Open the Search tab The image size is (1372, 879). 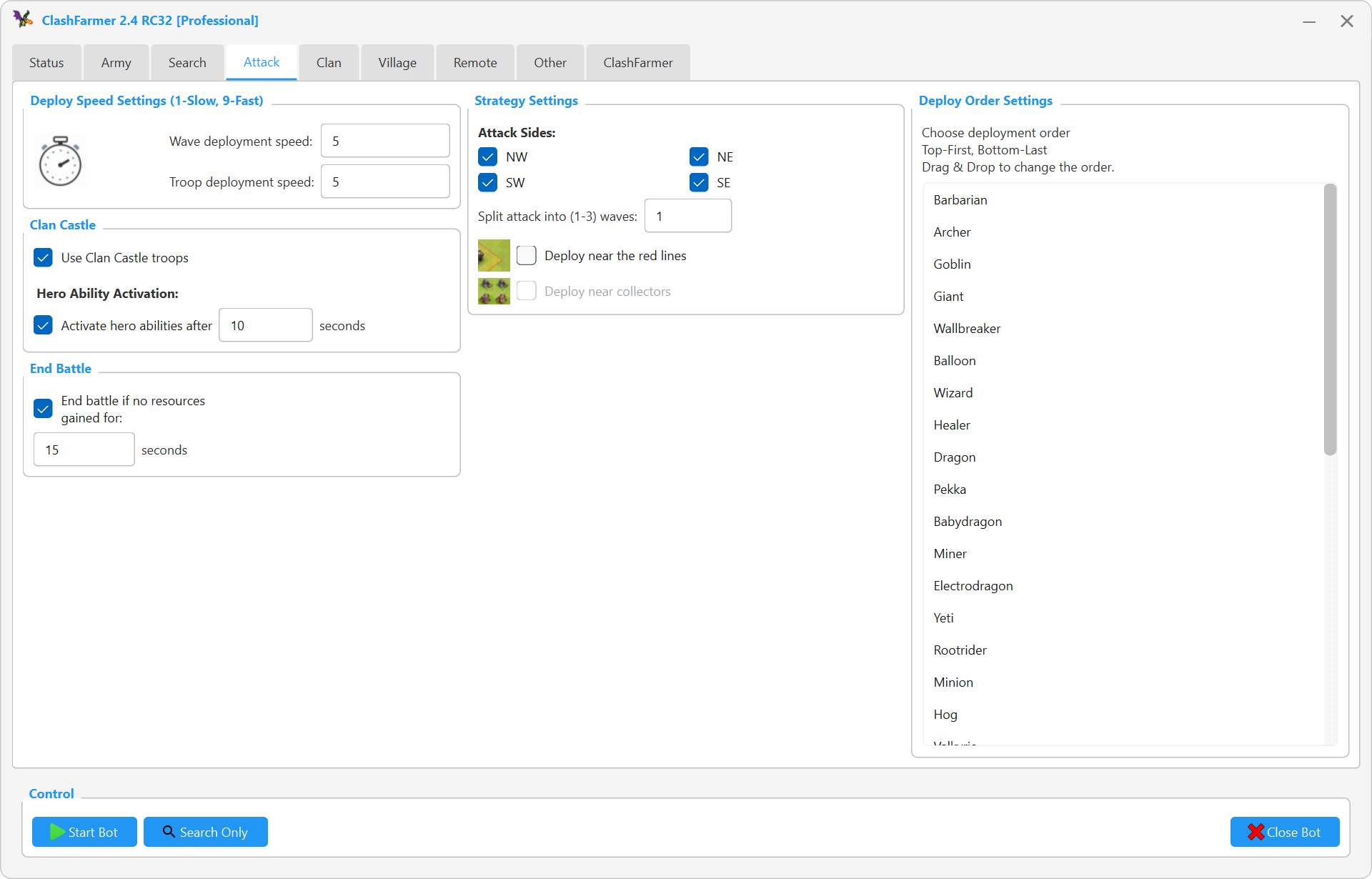click(x=187, y=63)
